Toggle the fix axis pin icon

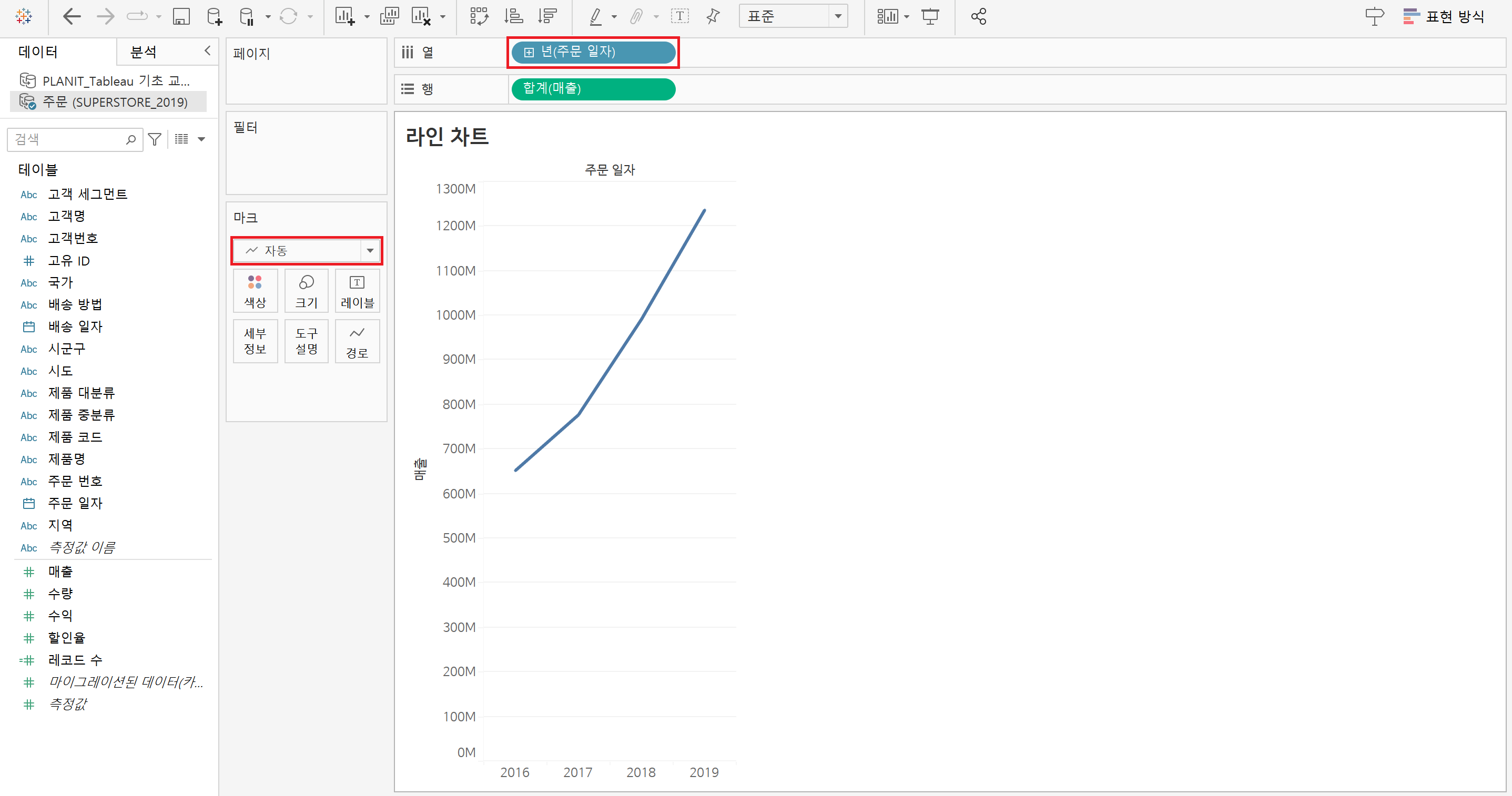(x=713, y=16)
